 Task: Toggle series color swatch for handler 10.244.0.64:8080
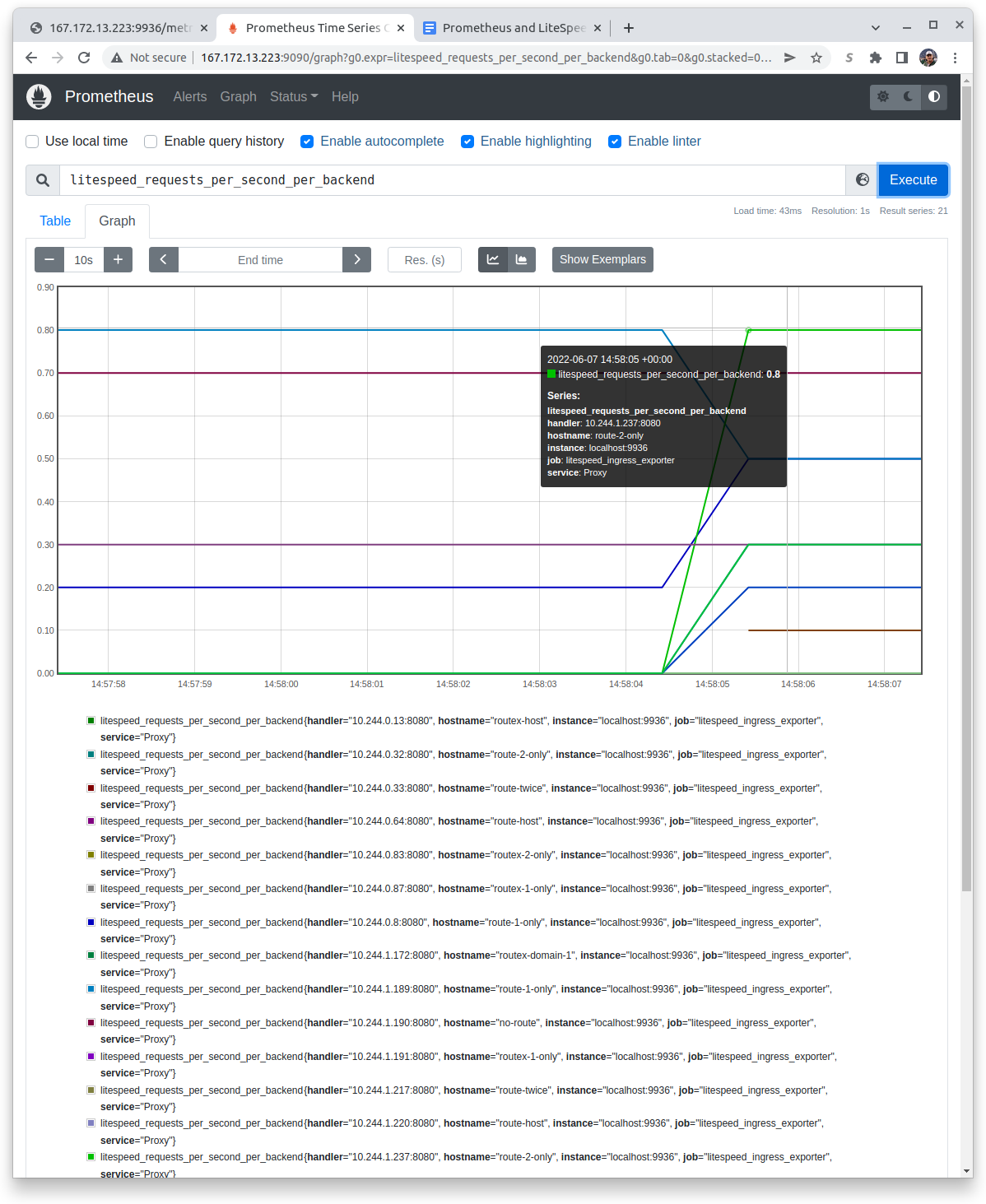(91, 820)
